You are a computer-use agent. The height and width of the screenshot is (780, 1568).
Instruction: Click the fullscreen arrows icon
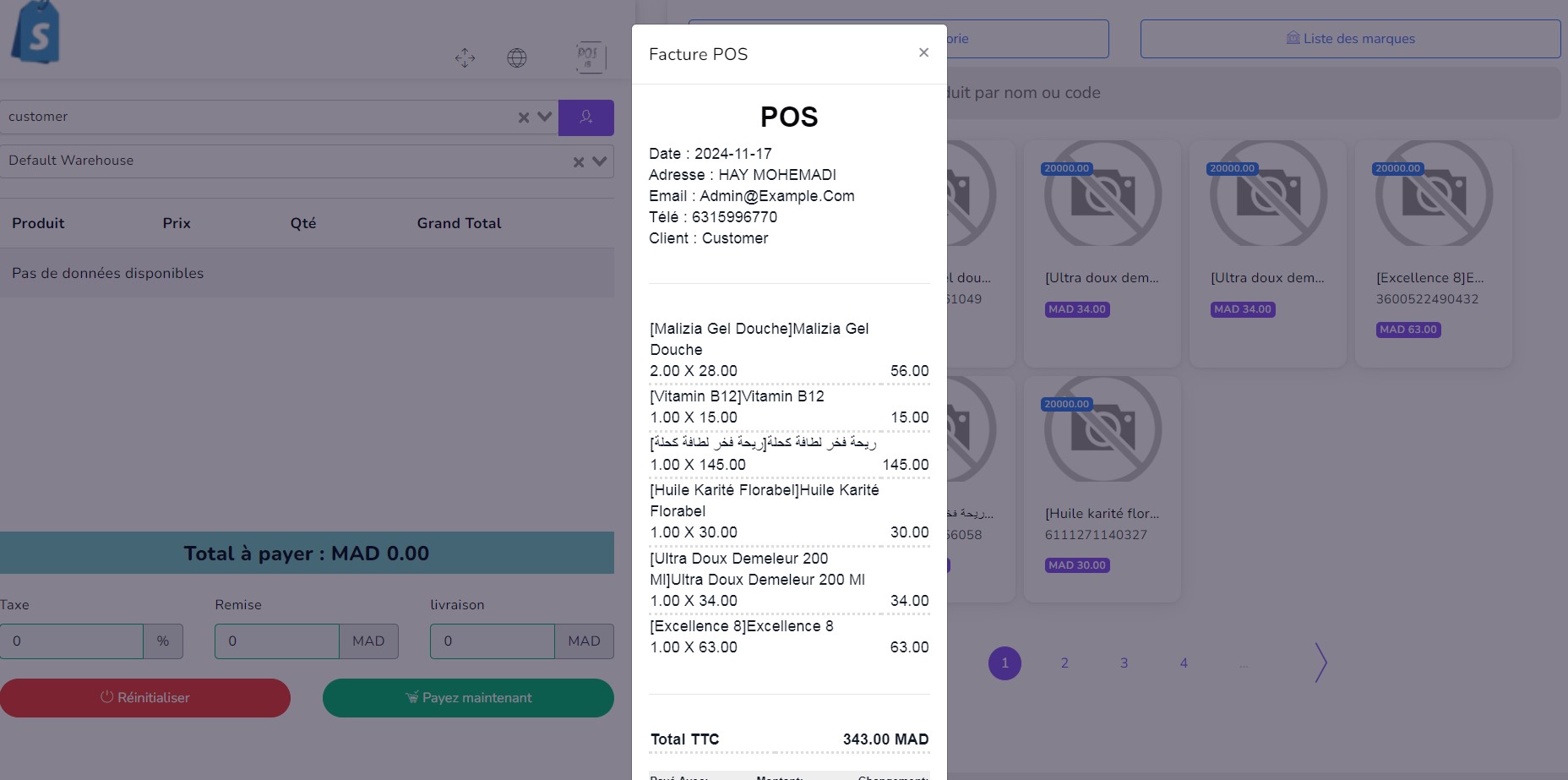click(465, 57)
